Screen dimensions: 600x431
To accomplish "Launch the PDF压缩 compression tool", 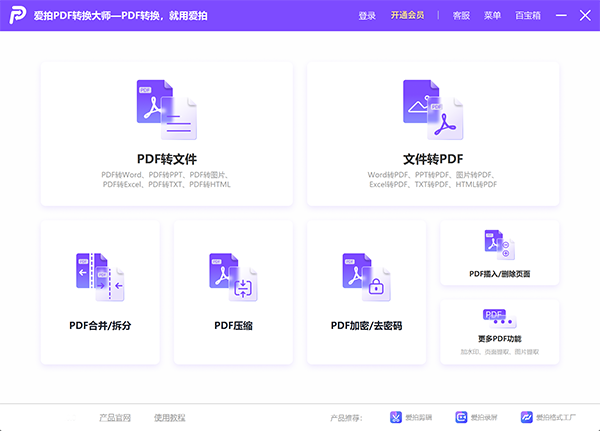I will click(x=233, y=292).
